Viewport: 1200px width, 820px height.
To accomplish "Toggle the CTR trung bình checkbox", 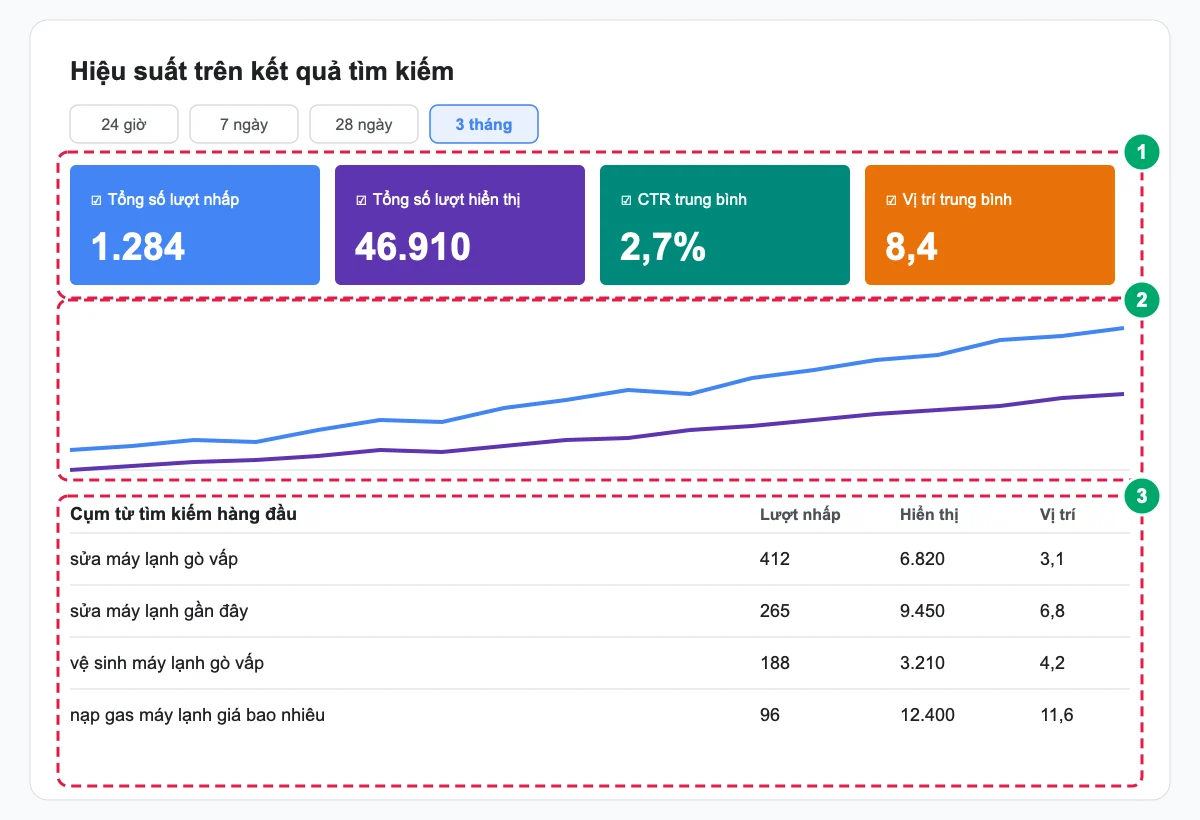I will tap(627, 200).
